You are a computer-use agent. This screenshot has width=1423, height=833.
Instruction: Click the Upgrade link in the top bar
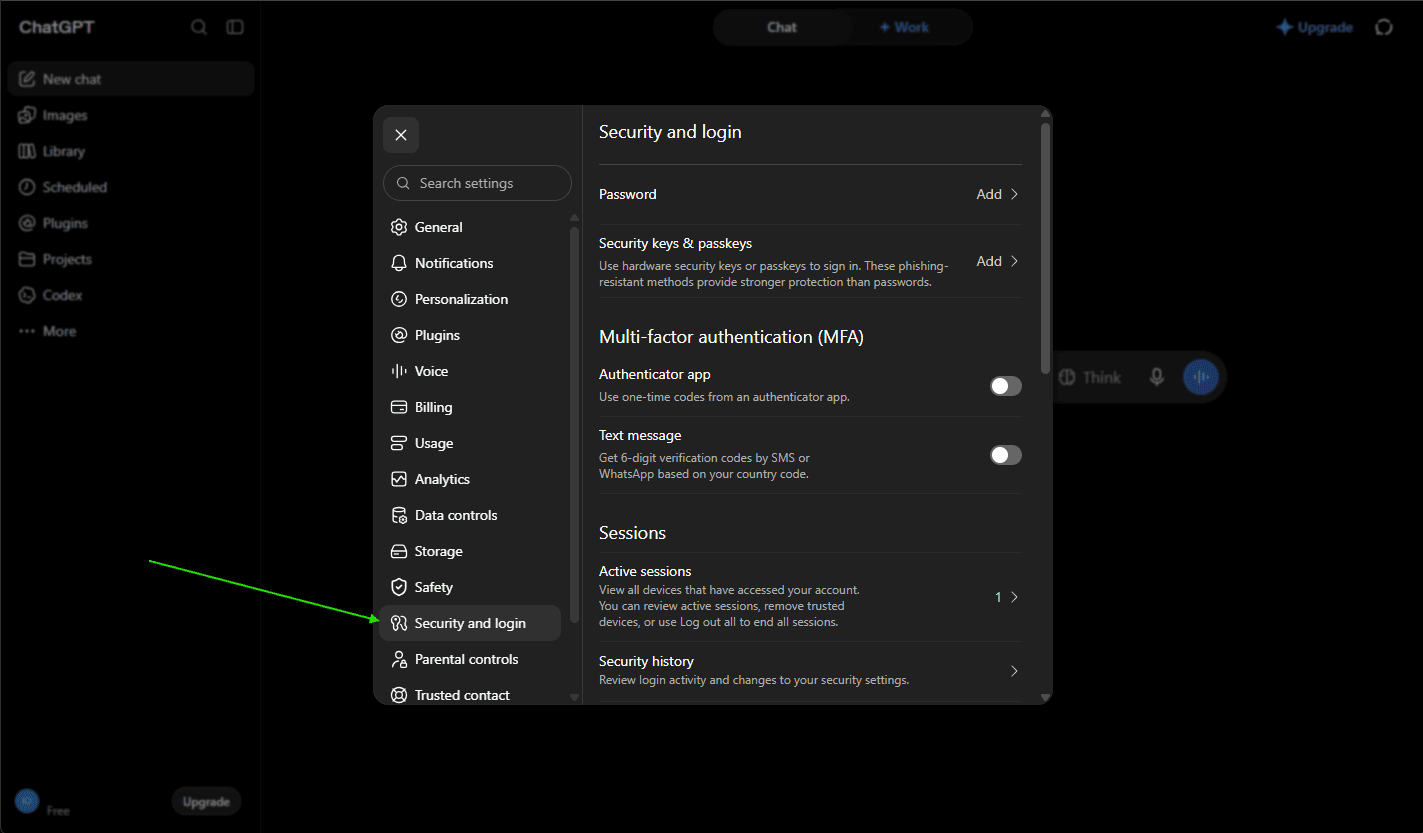coord(1315,28)
